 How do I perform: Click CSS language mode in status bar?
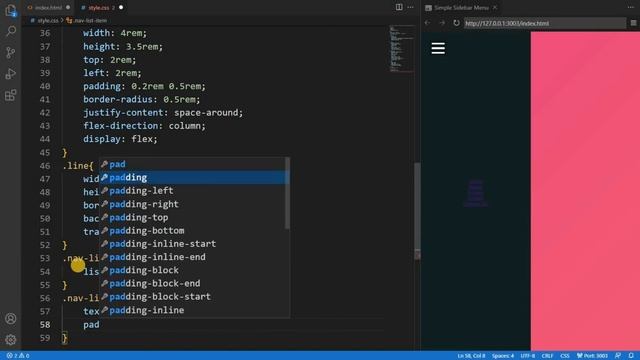tap(565, 356)
